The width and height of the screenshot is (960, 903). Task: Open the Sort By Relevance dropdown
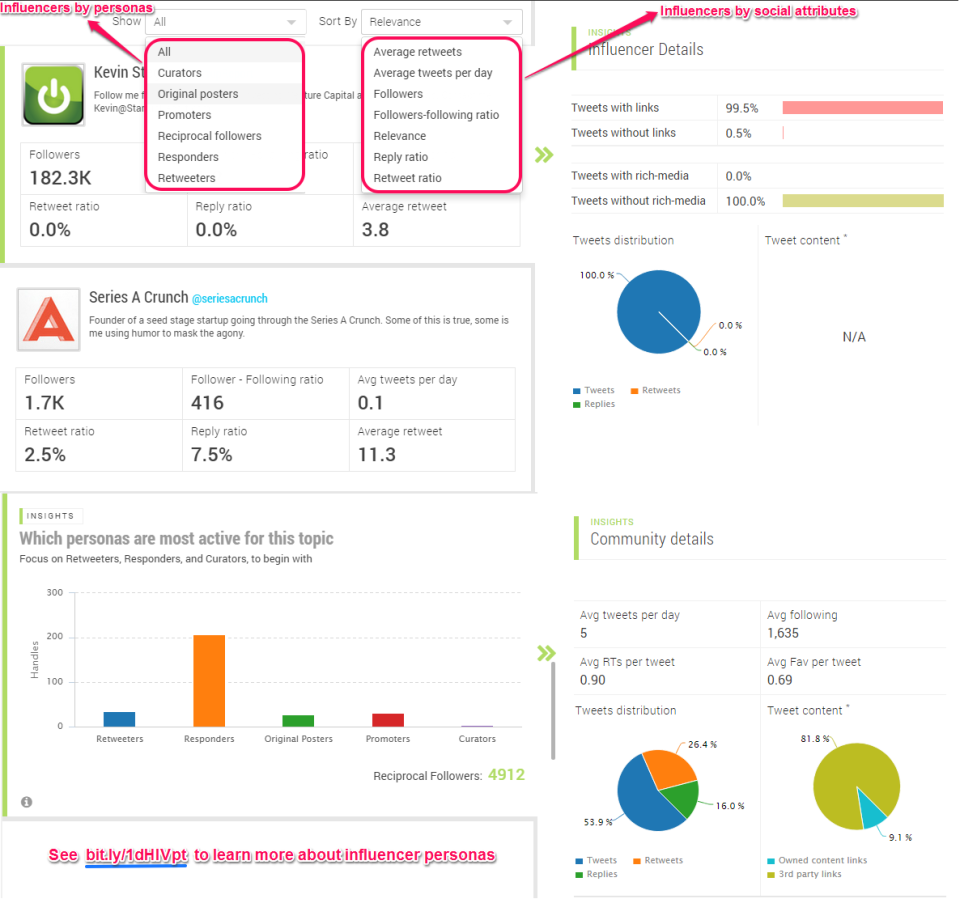pyautogui.click(x=441, y=22)
